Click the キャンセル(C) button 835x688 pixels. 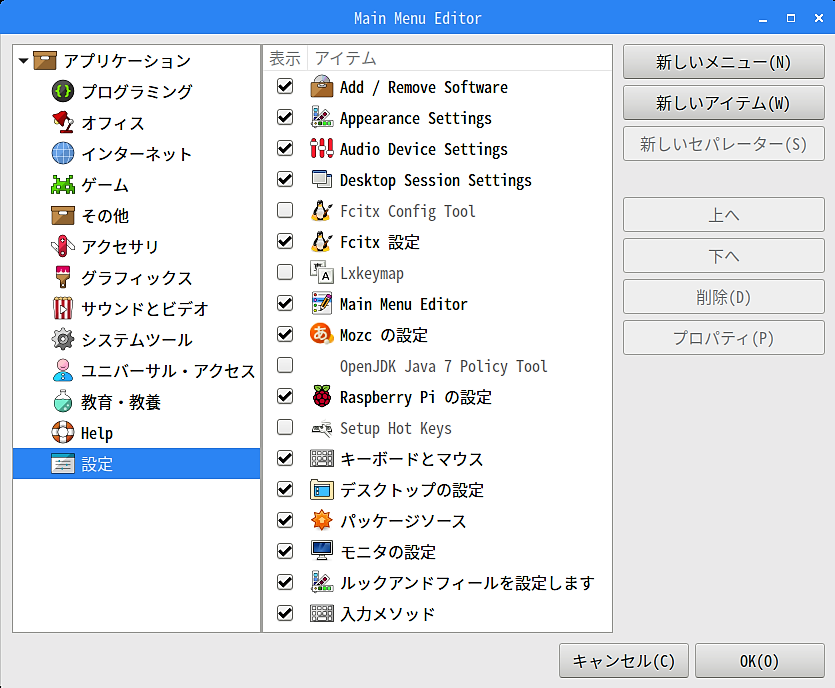(624, 661)
